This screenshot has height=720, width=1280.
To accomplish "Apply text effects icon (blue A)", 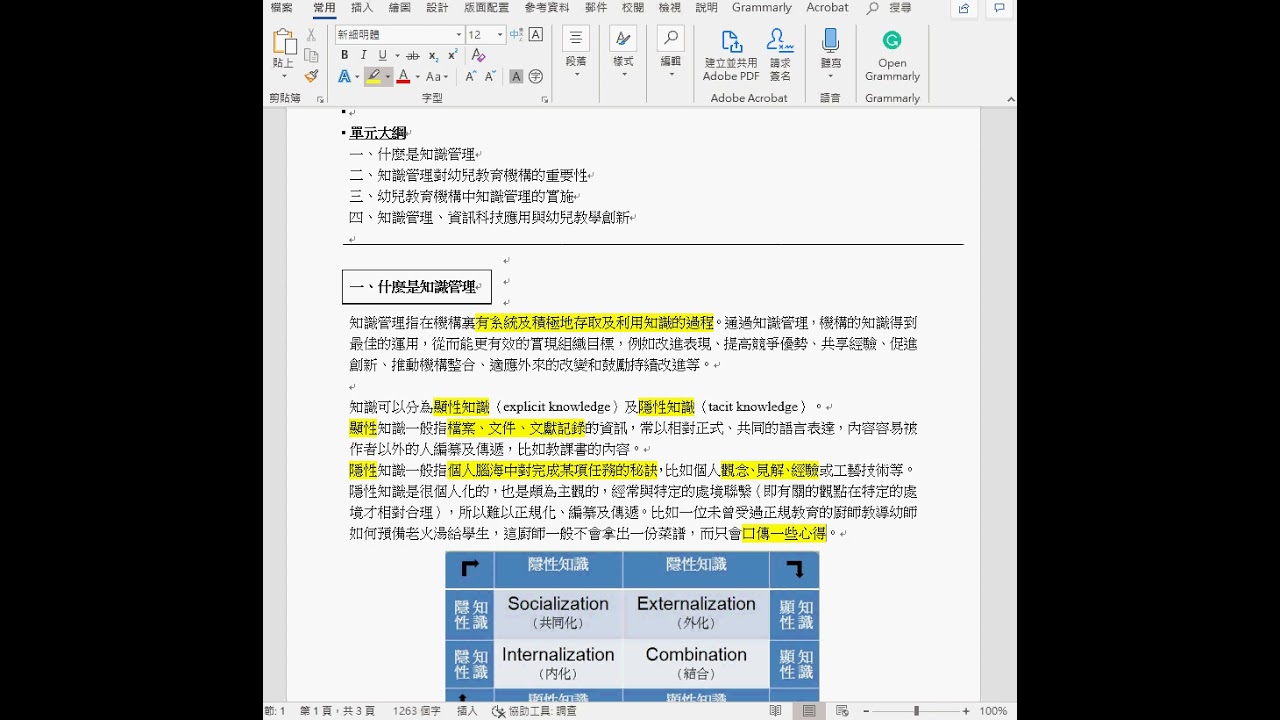I will pyautogui.click(x=344, y=76).
